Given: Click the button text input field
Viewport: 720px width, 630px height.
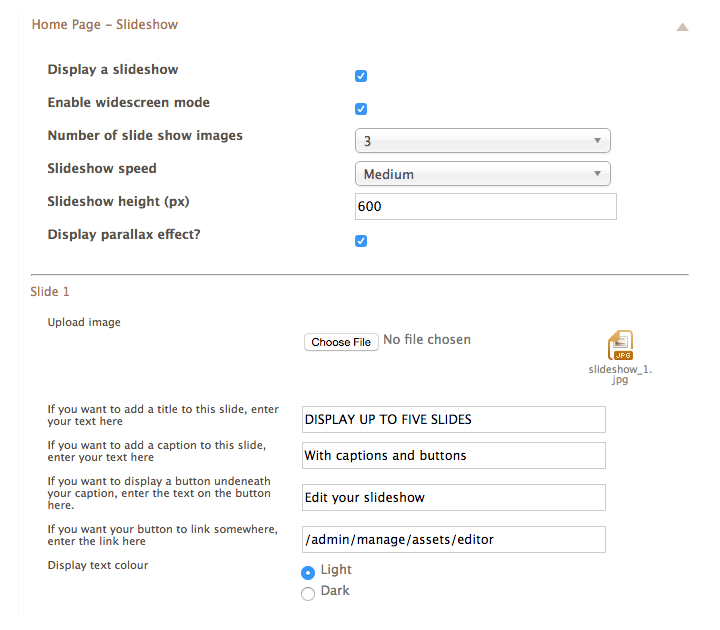Looking at the screenshot, I should pos(454,497).
